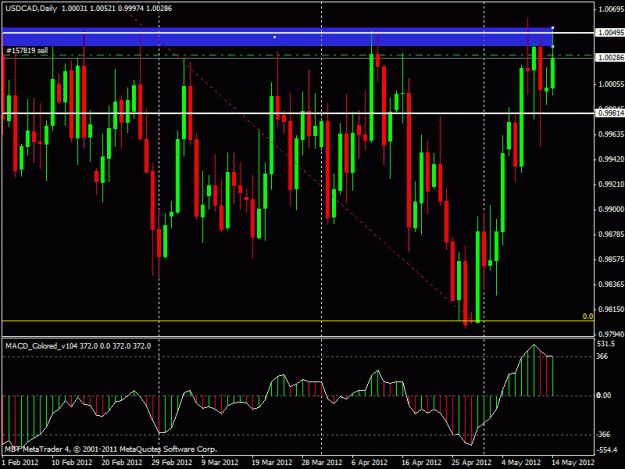Click the 1 Feb 2012 date label
The height and width of the screenshot is (469, 625).
pyautogui.click(x=20, y=463)
